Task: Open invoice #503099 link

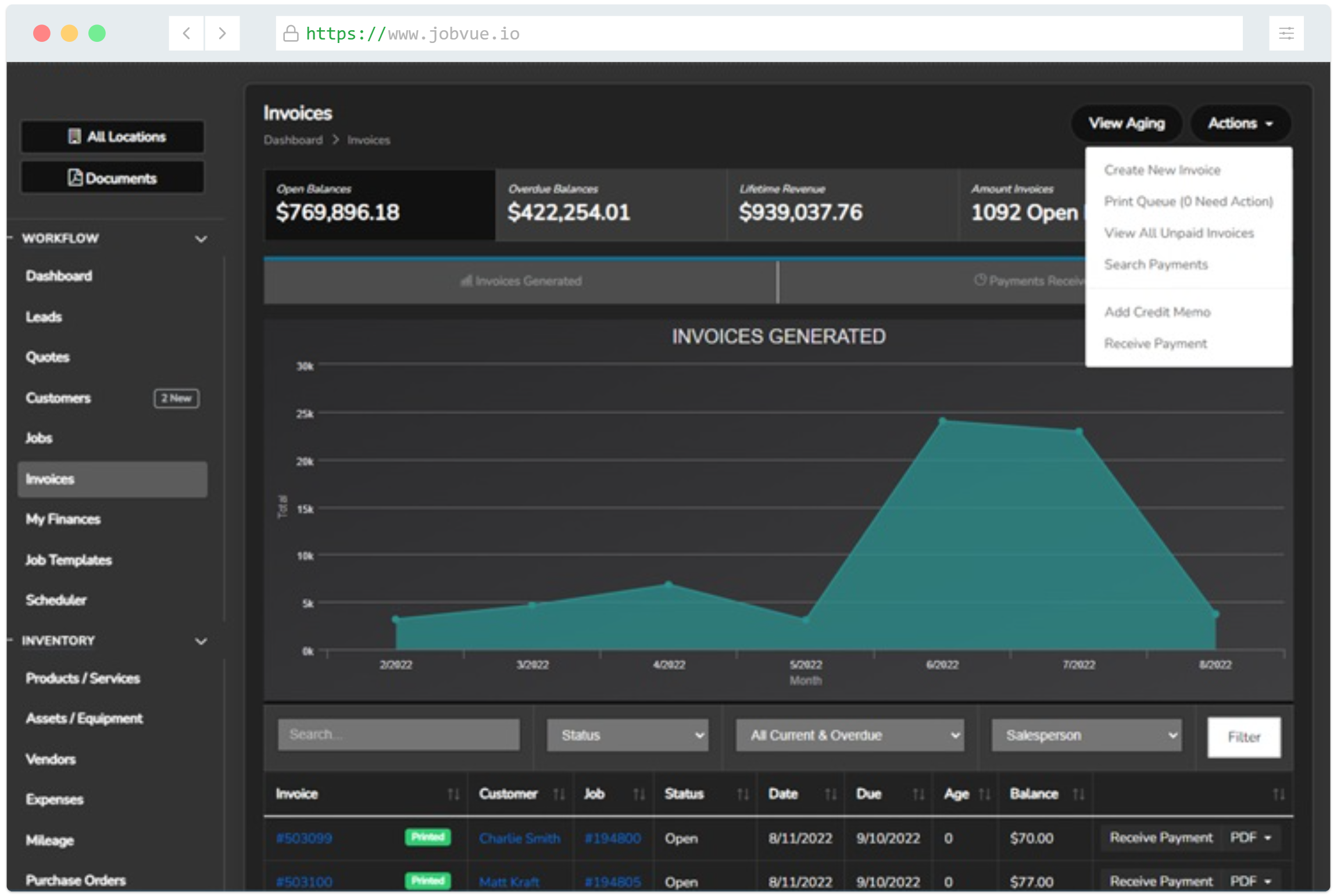Action: 304,838
